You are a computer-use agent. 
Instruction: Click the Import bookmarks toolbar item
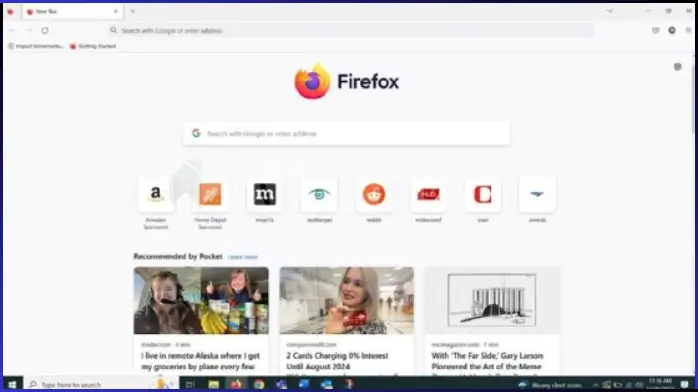(36, 46)
